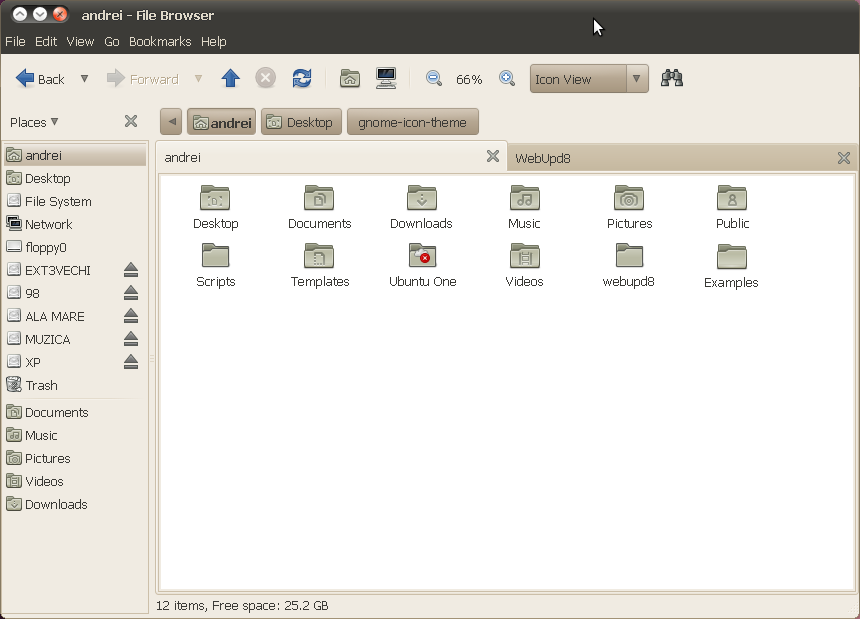Open the Help menu
This screenshot has height=619, width=860.
pyautogui.click(x=213, y=42)
